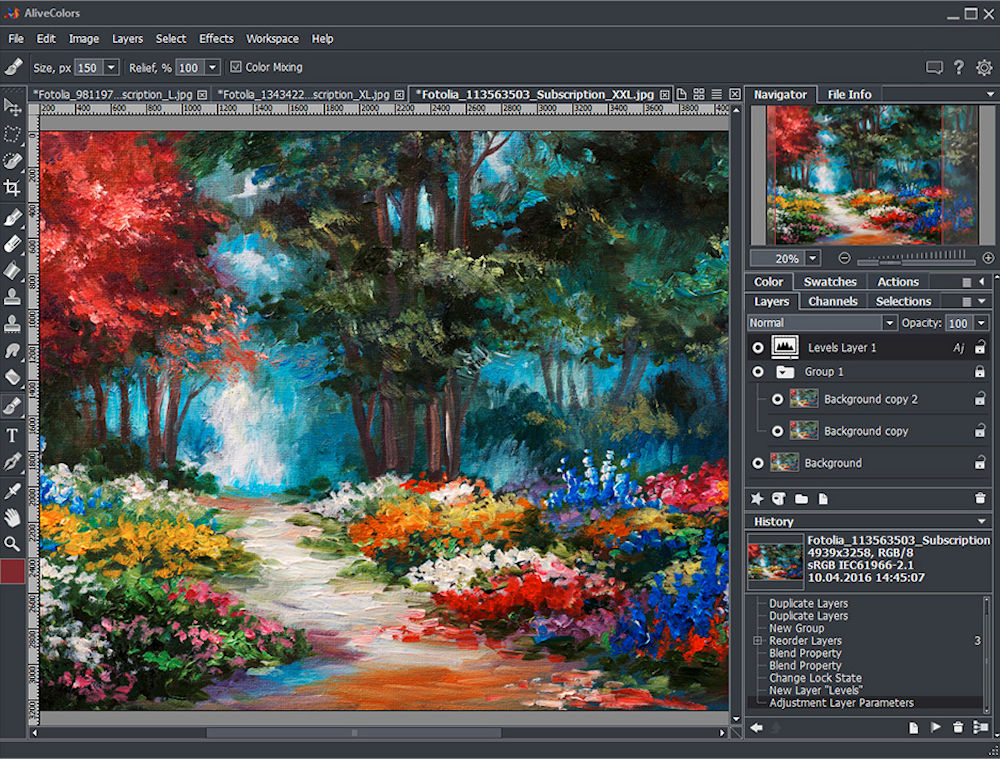Select the Text tool
Screen dimensions: 1000x759
tap(13, 435)
